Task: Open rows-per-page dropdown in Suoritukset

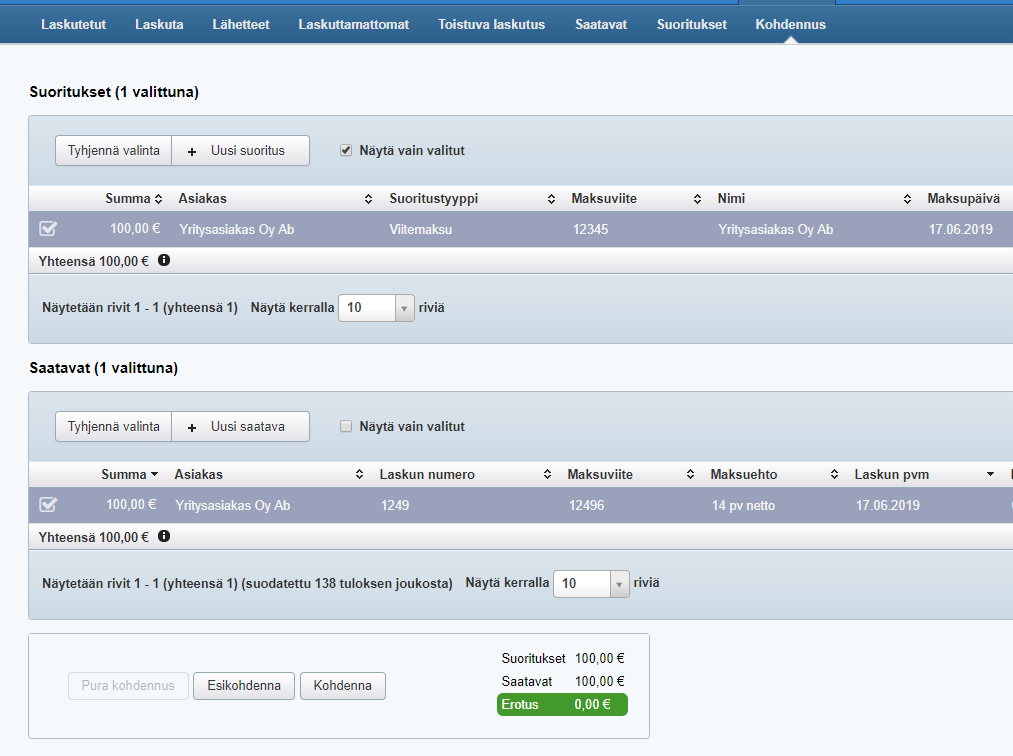Action: (405, 308)
